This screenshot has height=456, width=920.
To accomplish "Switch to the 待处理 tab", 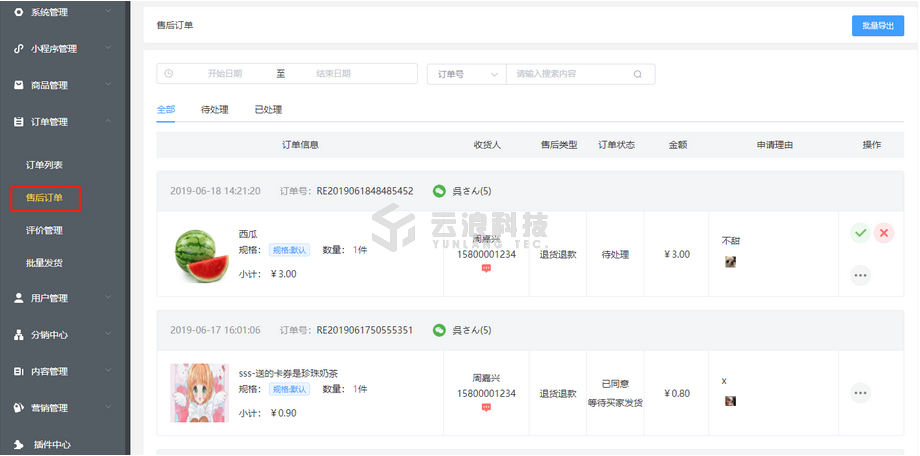I will [x=215, y=110].
